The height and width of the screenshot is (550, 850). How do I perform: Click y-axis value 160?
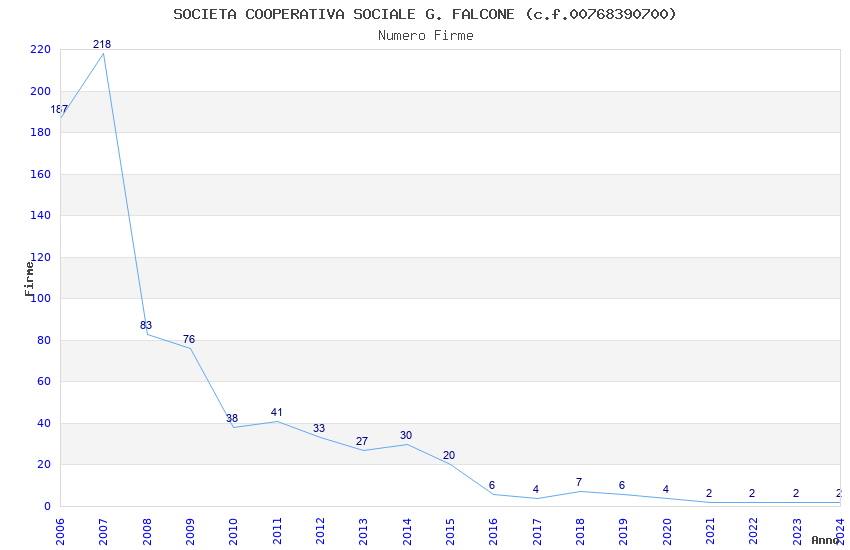pyautogui.click(x=41, y=174)
